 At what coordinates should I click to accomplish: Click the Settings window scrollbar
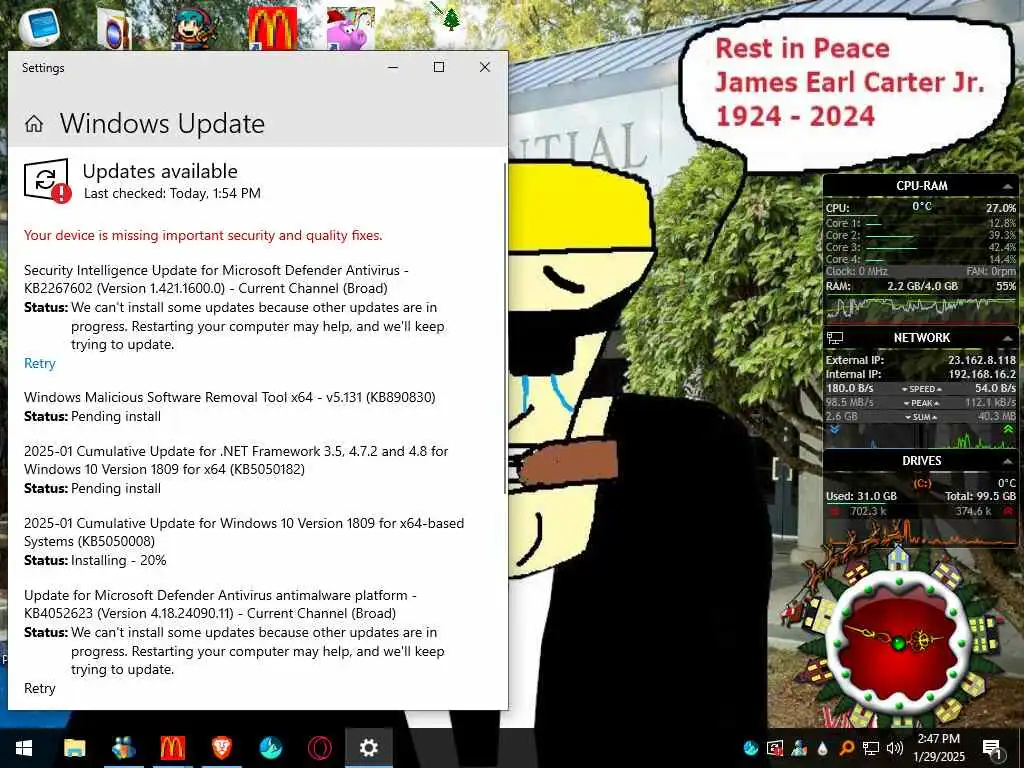(x=505, y=327)
